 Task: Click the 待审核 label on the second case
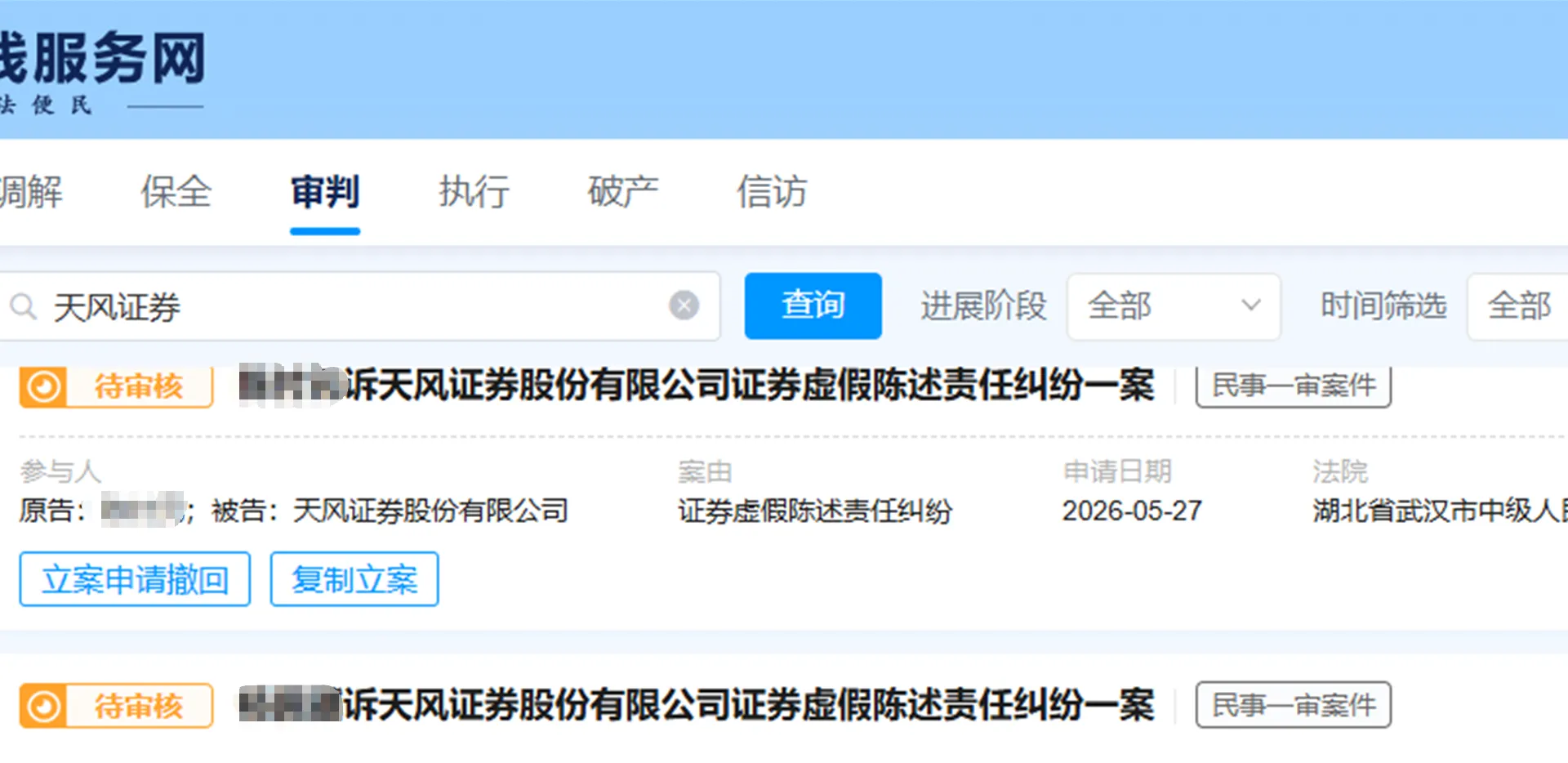tap(139, 706)
